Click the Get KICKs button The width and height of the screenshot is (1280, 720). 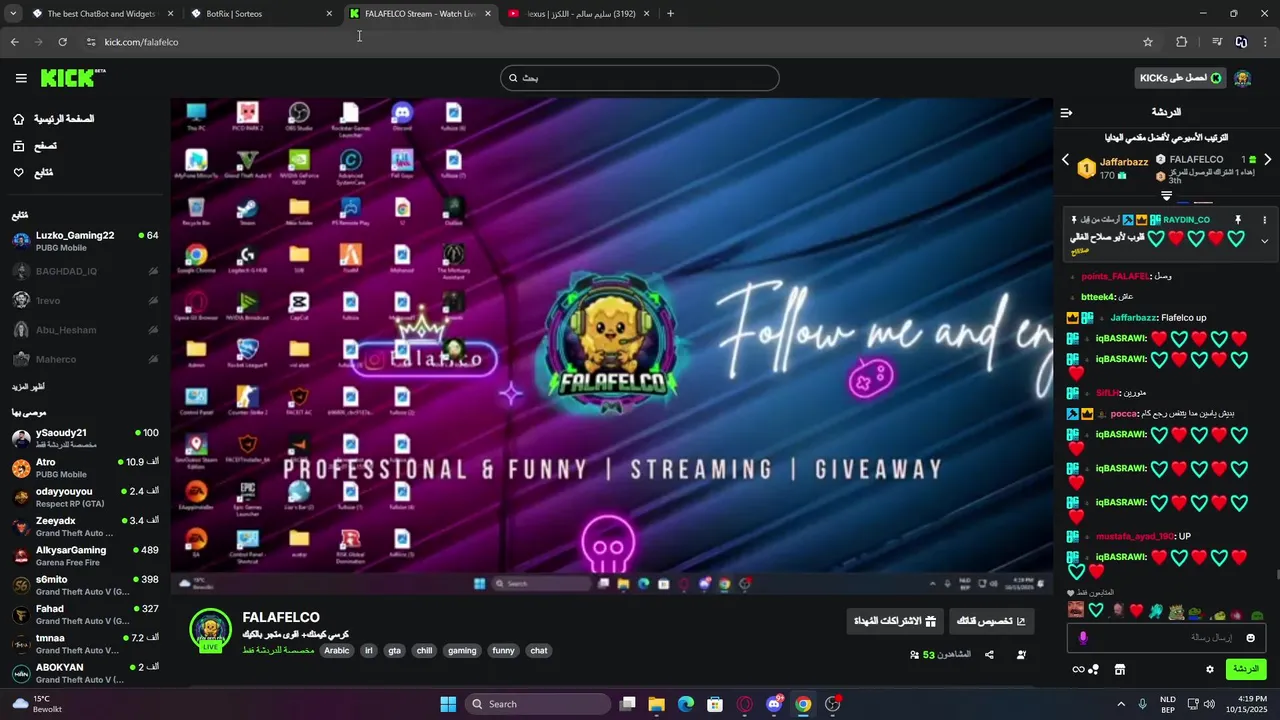click(x=1180, y=78)
